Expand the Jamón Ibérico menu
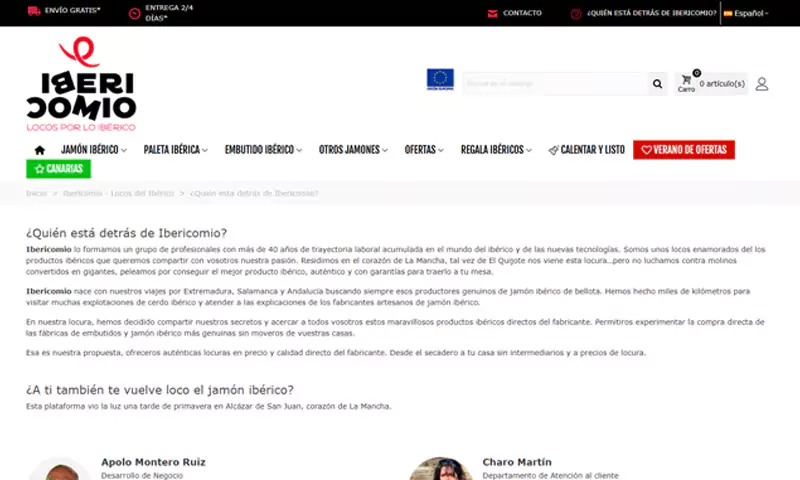This screenshot has height=480, width=800. (x=94, y=150)
